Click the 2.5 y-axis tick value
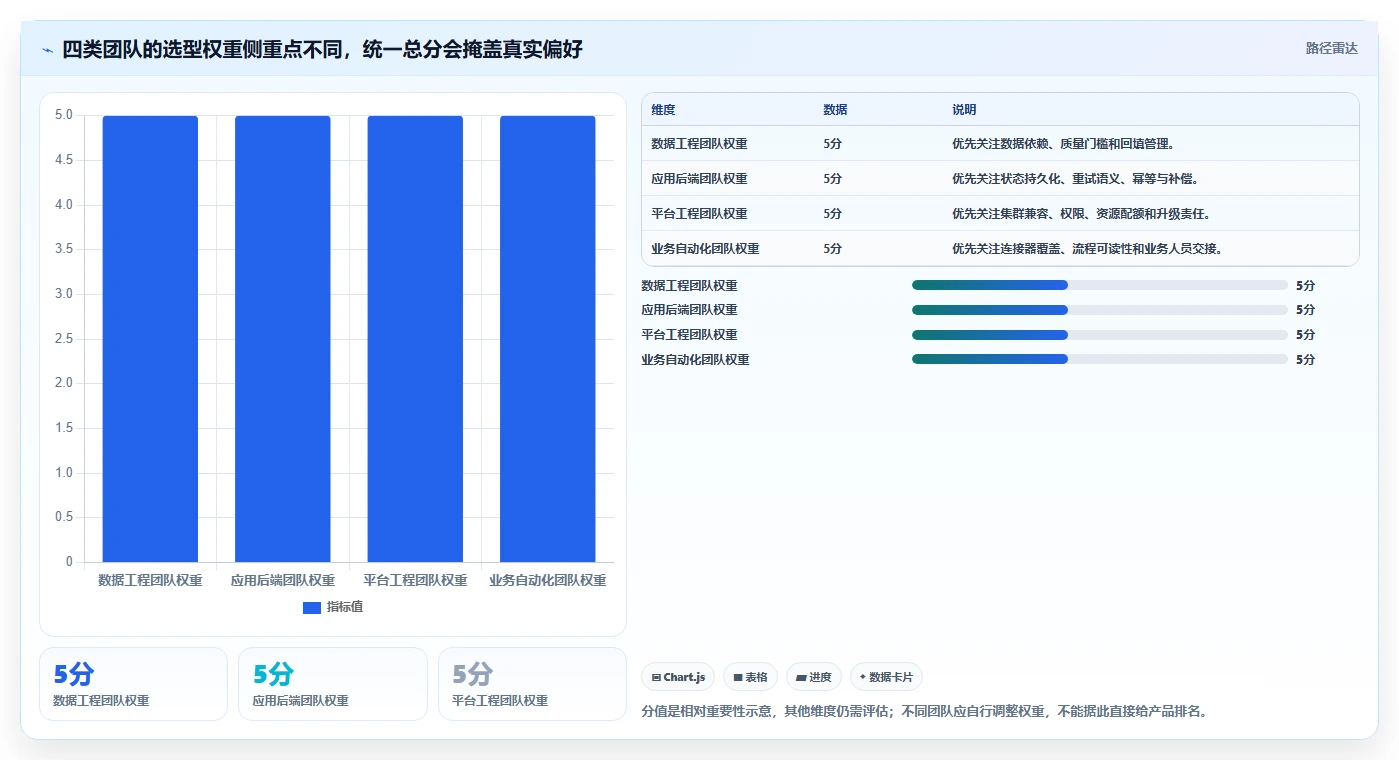Screen dimensions: 1399x760 pos(64,339)
